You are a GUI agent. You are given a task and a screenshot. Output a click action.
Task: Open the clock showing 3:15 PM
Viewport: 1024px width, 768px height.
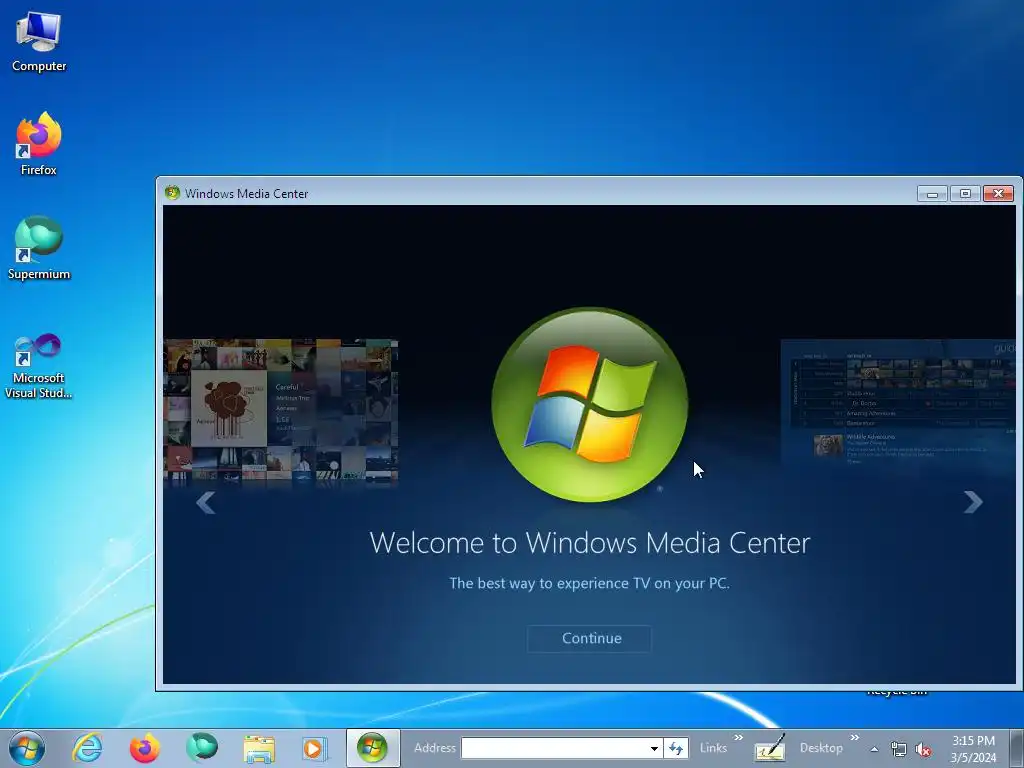pos(973,748)
